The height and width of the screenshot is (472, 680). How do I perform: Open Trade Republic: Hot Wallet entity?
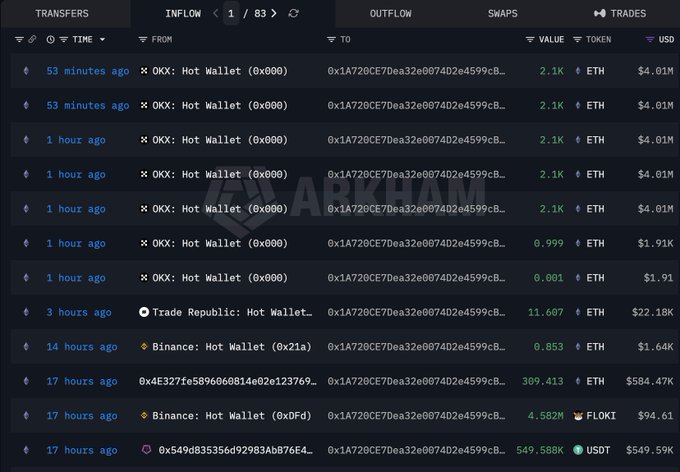pos(232,312)
